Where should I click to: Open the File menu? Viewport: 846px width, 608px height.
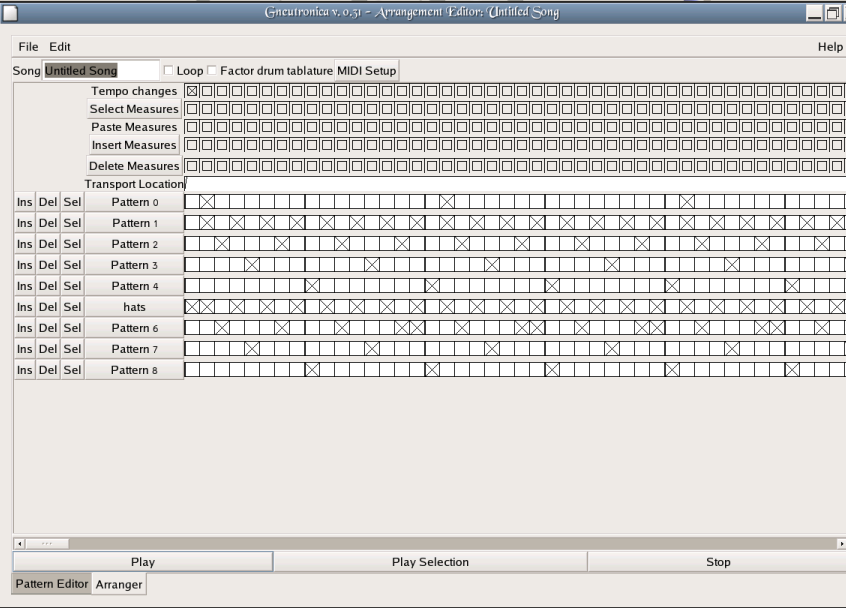28,47
